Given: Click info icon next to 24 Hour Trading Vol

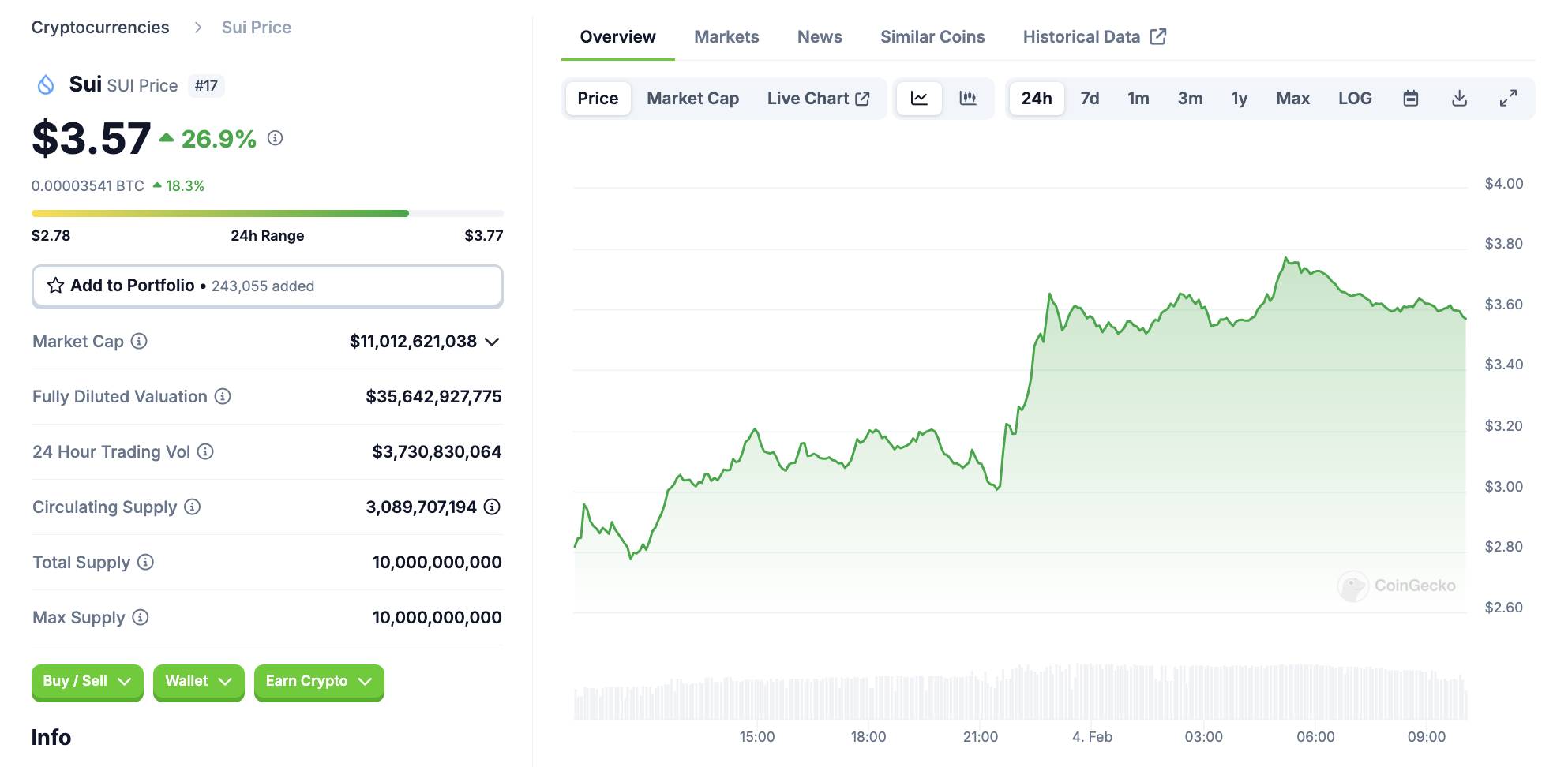Looking at the screenshot, I should click(x=205, y=451).
